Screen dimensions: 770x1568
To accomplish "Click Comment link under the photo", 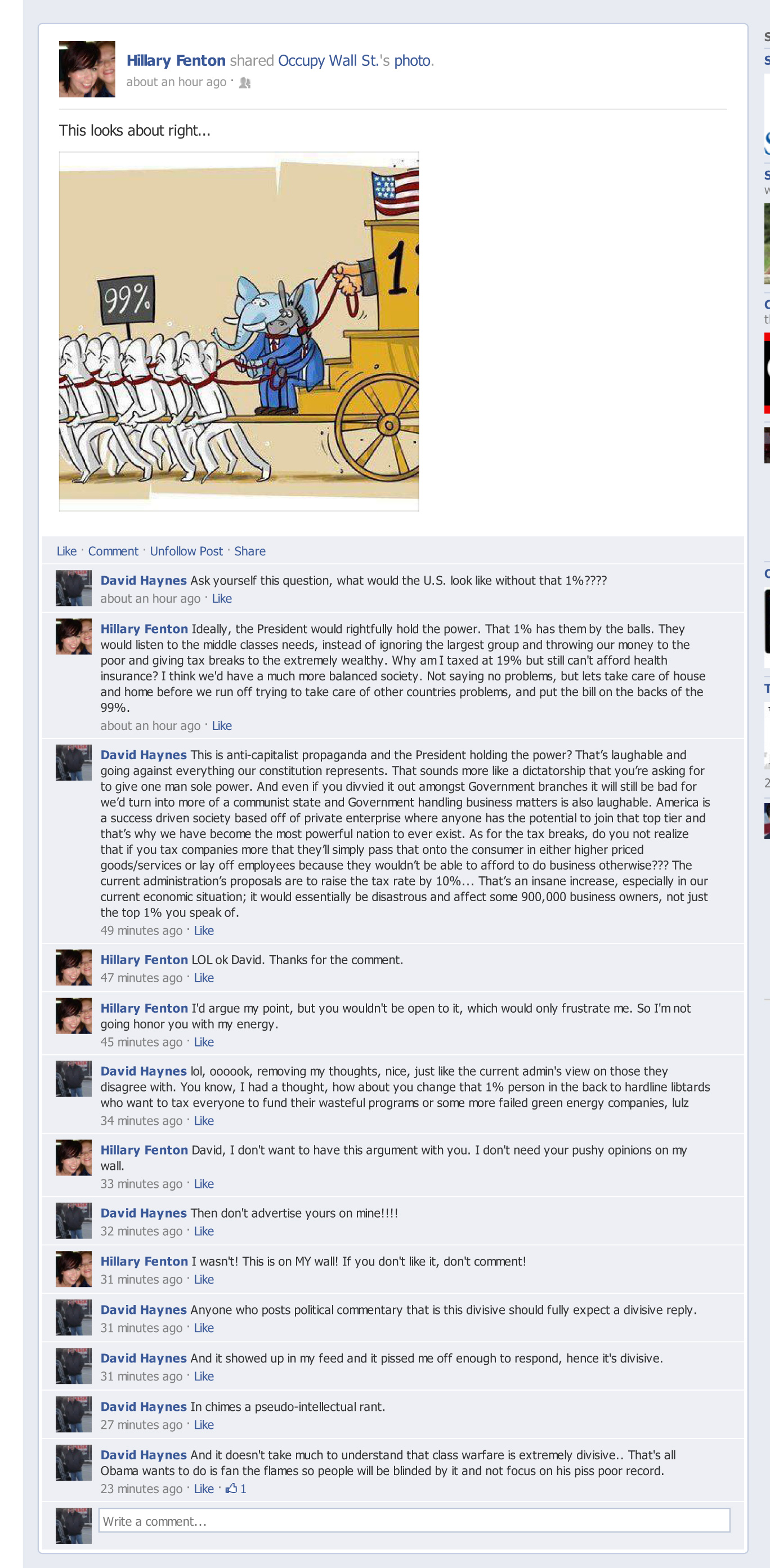I will click(113, 551).
